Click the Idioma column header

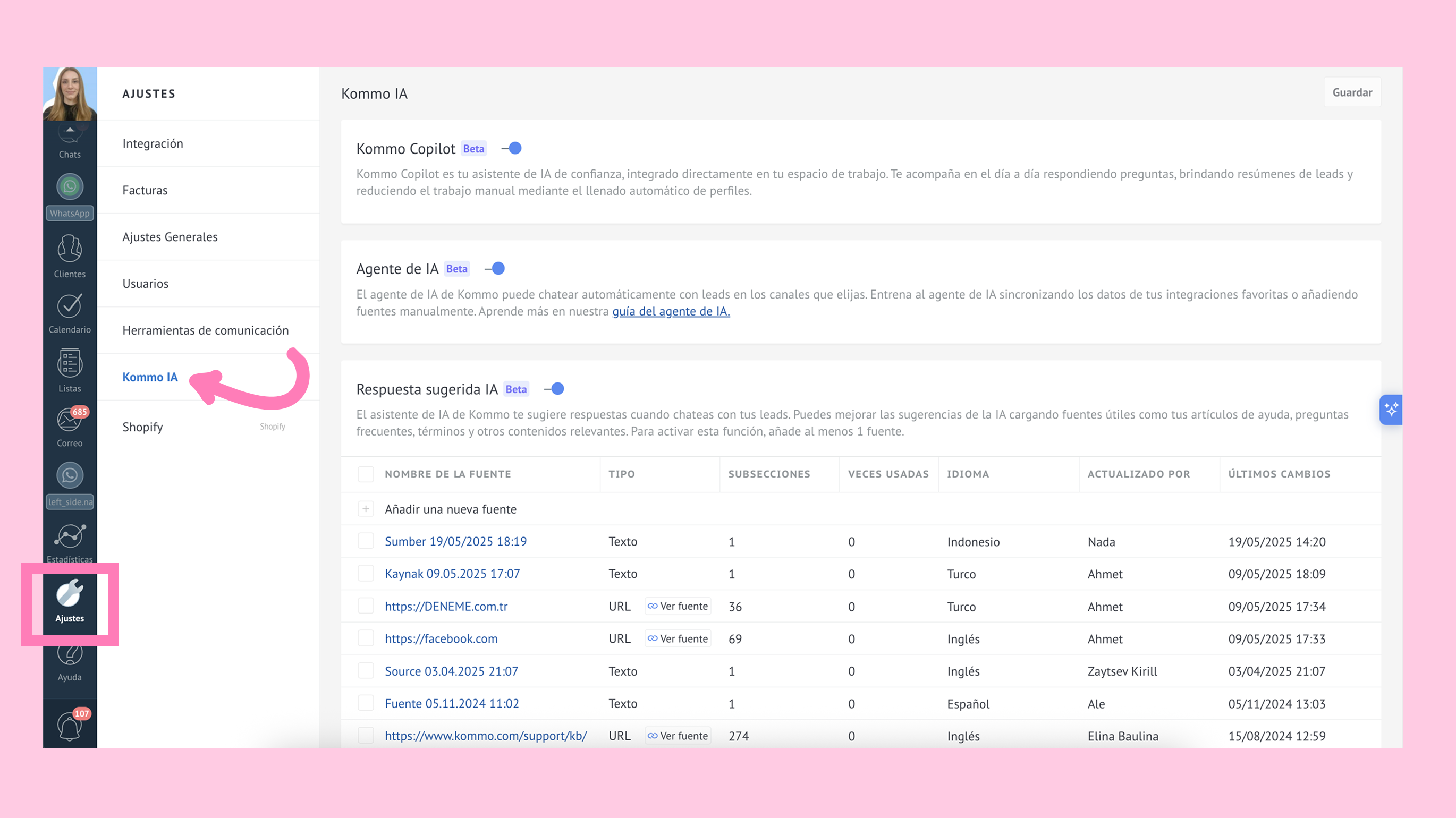pos(968,474)
